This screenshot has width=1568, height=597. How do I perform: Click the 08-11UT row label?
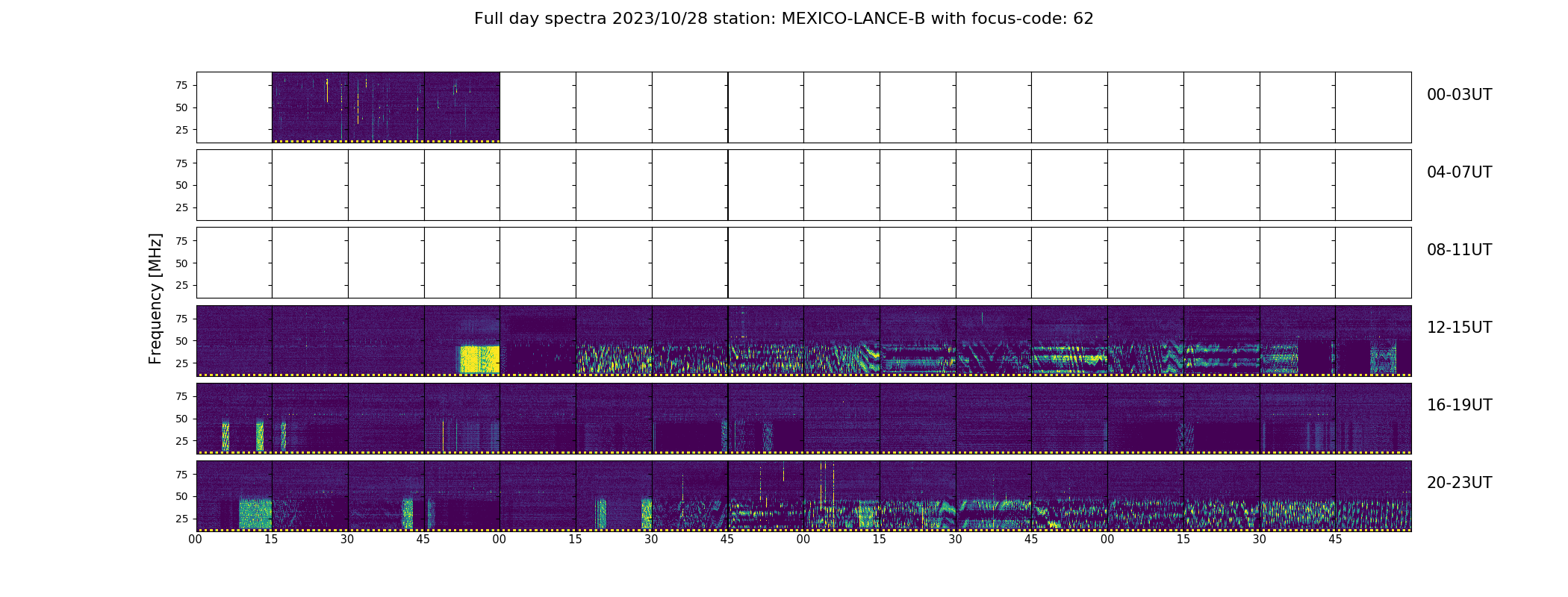tap(1459, 250)
